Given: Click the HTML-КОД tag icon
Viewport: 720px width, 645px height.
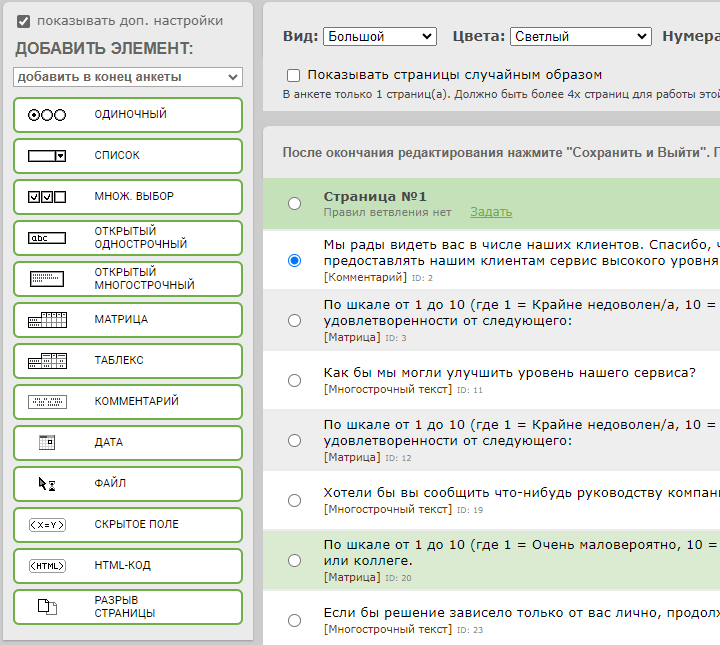Looking at the screenshot, I should click(x=47, y=566).
